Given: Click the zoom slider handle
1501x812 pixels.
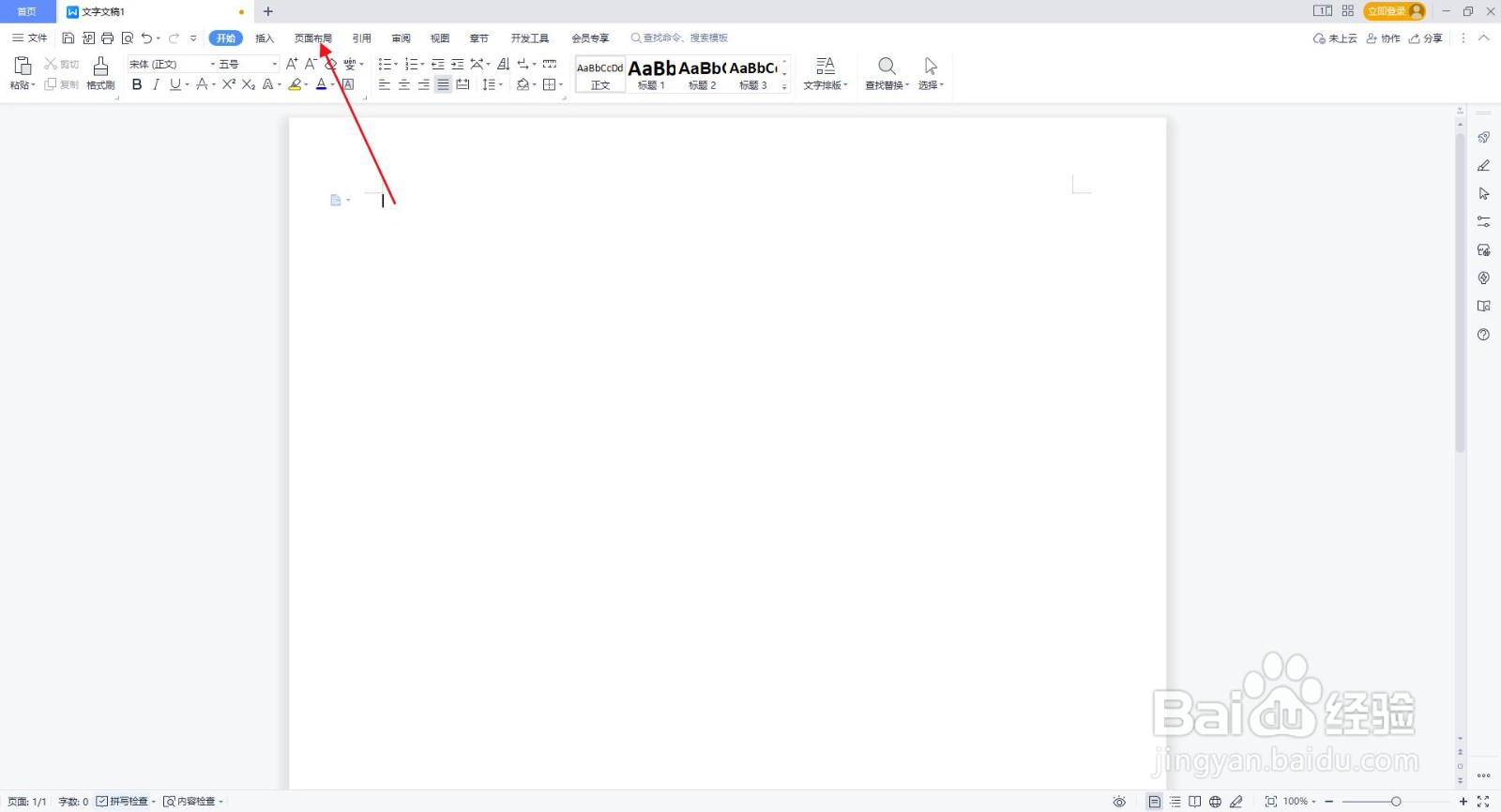Looking at the screenshot, I should (1396, 802).
